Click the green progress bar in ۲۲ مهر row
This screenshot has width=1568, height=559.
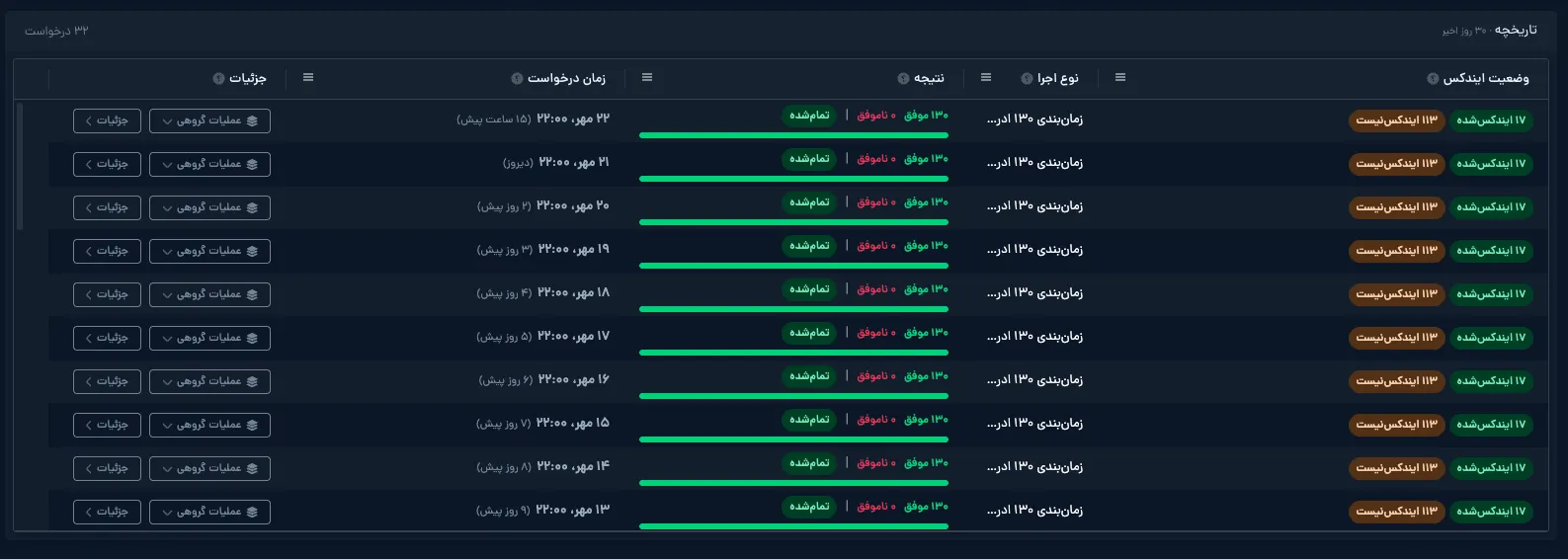point(793,135)
